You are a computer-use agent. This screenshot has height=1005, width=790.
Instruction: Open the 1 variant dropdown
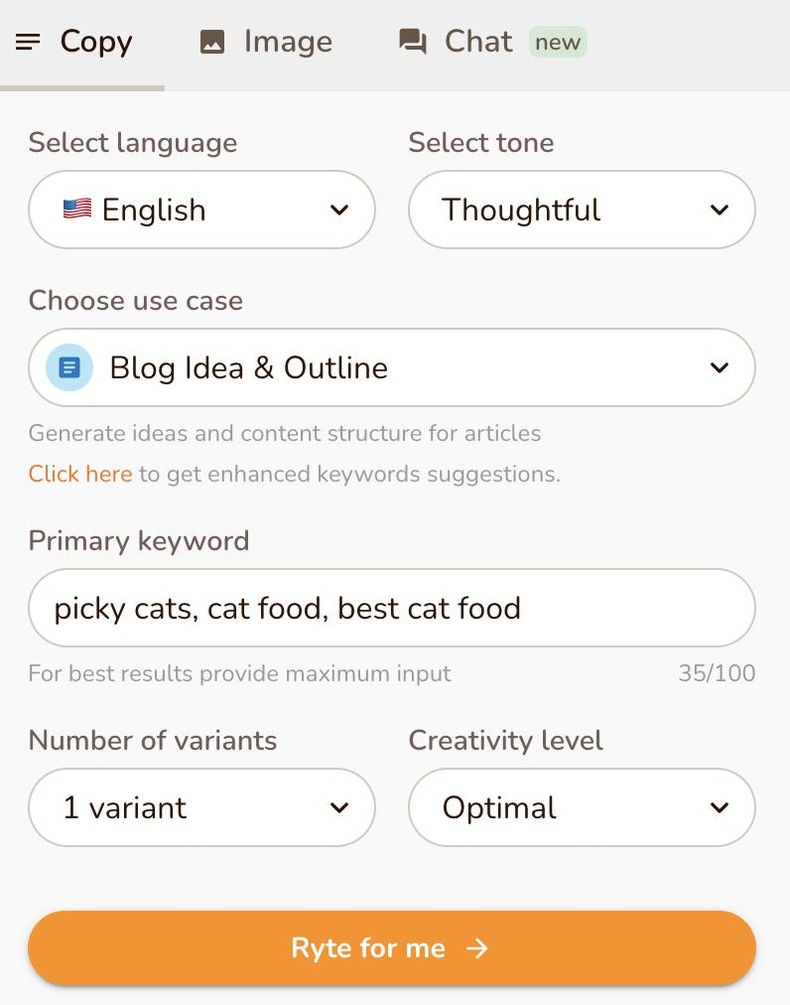(x=201, y=808)
